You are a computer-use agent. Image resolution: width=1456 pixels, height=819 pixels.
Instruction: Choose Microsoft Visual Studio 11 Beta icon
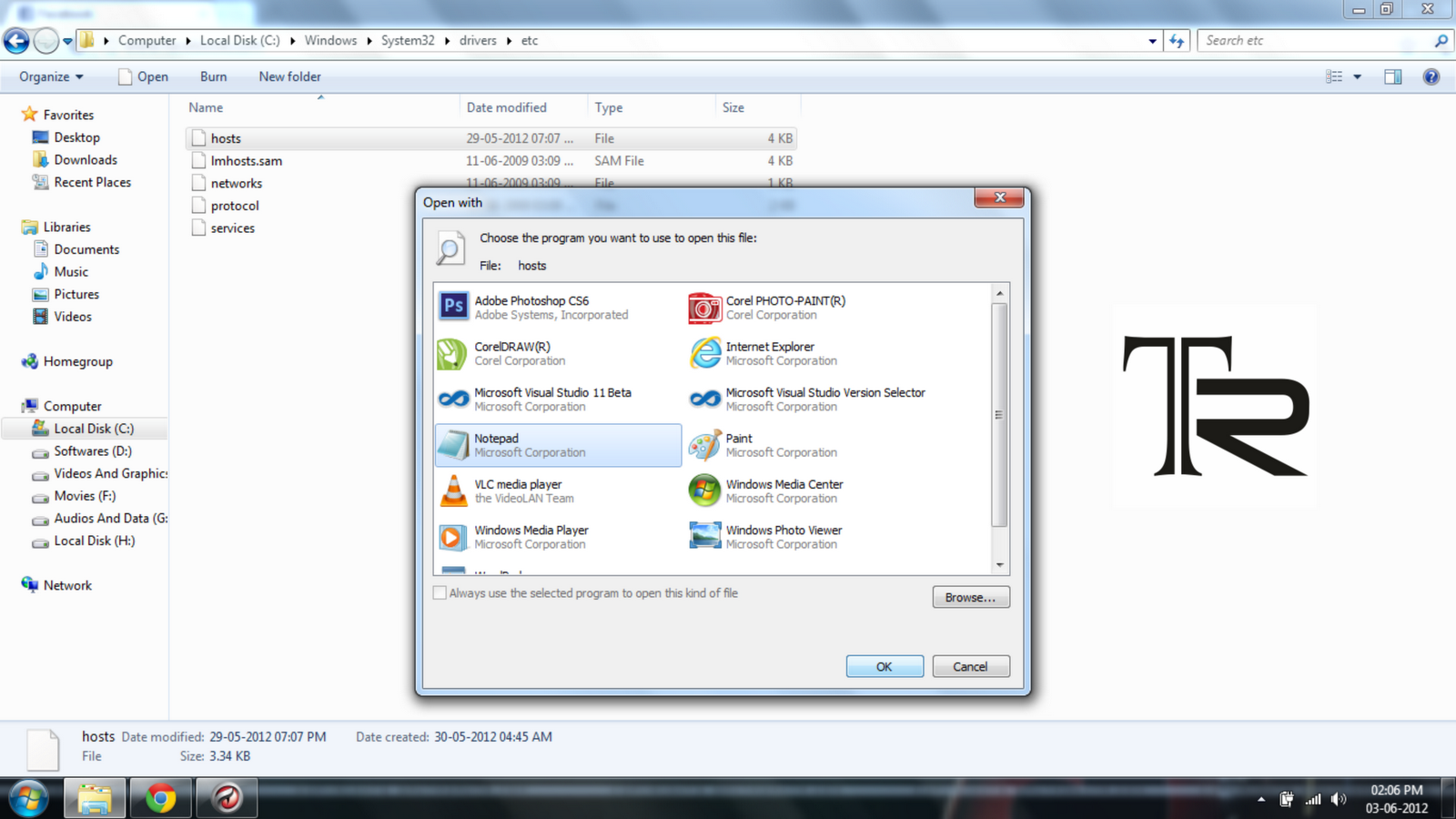coord(453,399)
